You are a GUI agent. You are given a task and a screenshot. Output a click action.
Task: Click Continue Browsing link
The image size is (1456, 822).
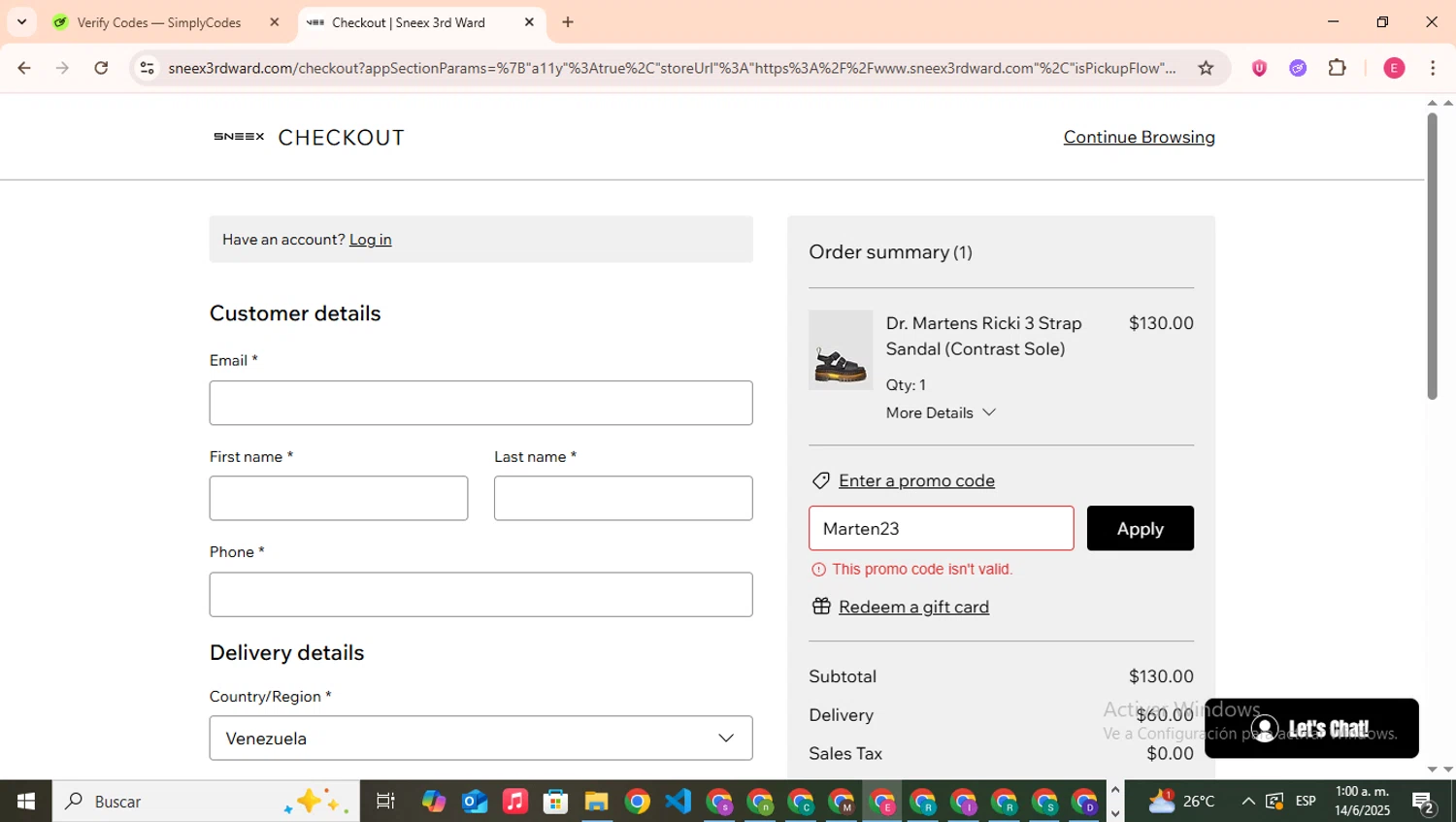pos(1139,137)
